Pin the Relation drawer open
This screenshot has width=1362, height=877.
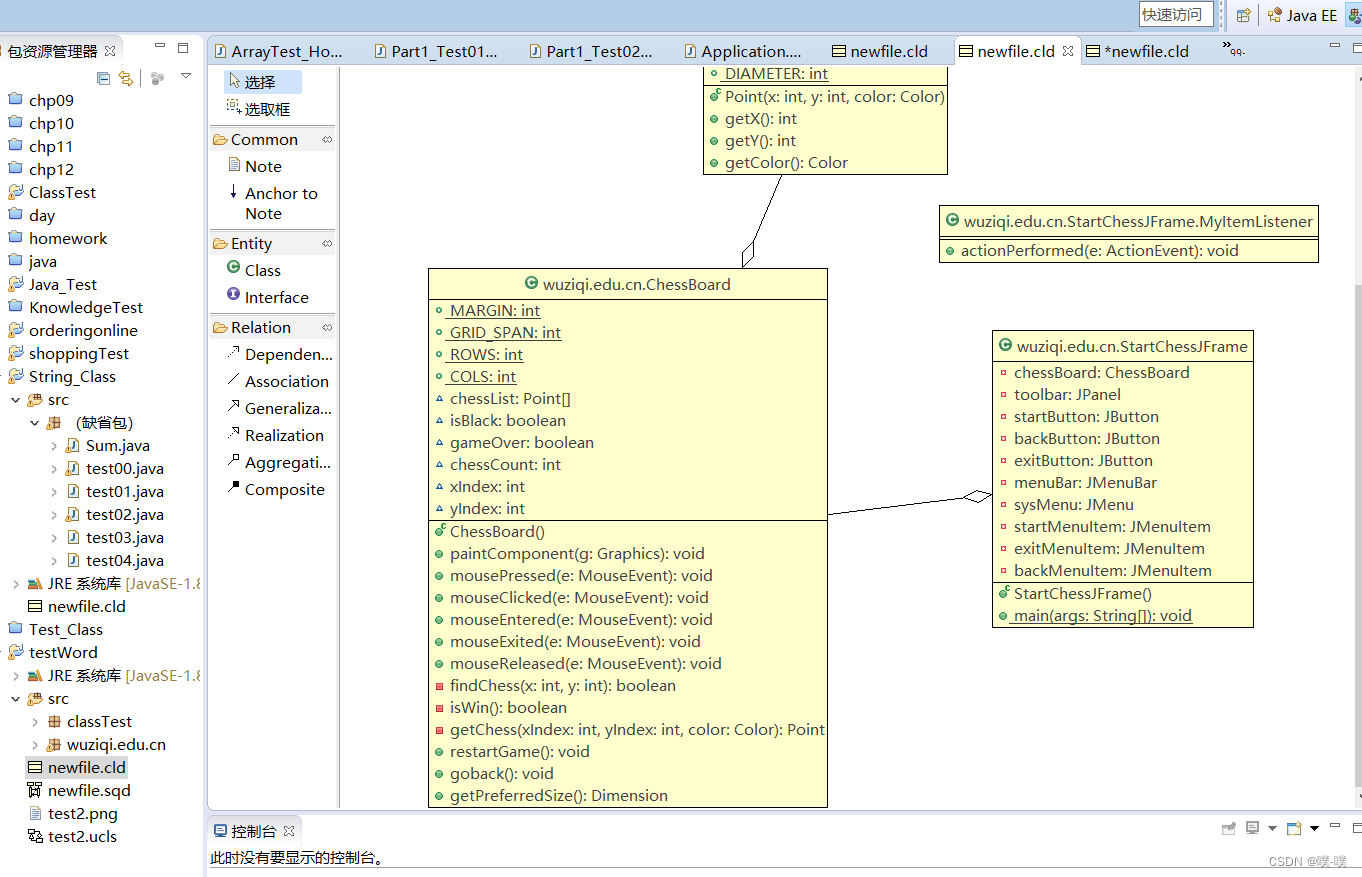(326, 327)
